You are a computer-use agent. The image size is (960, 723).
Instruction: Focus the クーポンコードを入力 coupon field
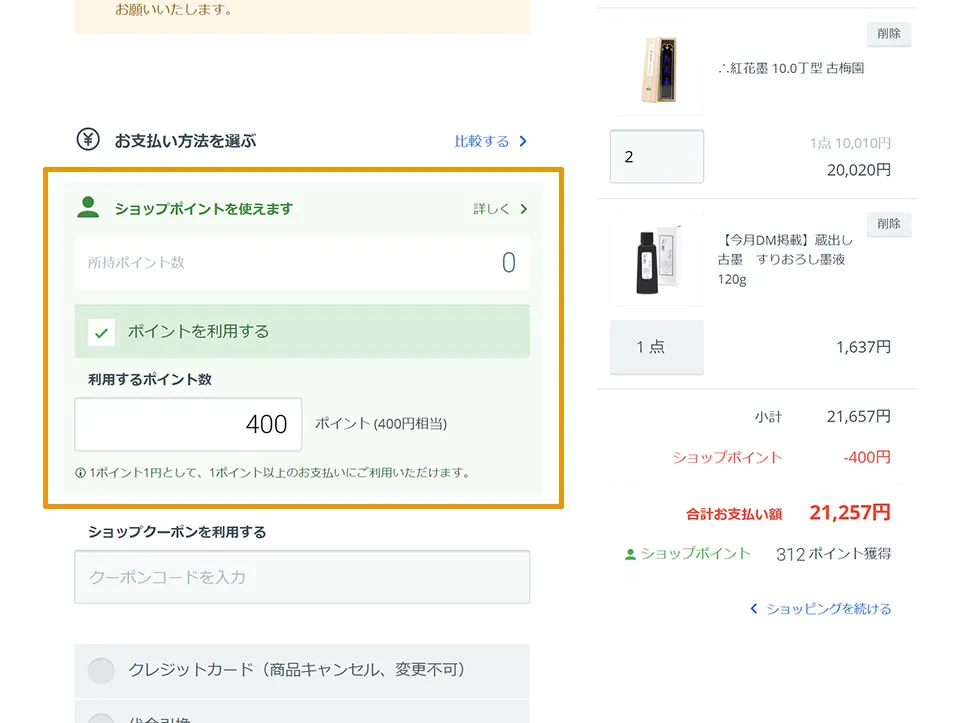[x=302, y=577]
